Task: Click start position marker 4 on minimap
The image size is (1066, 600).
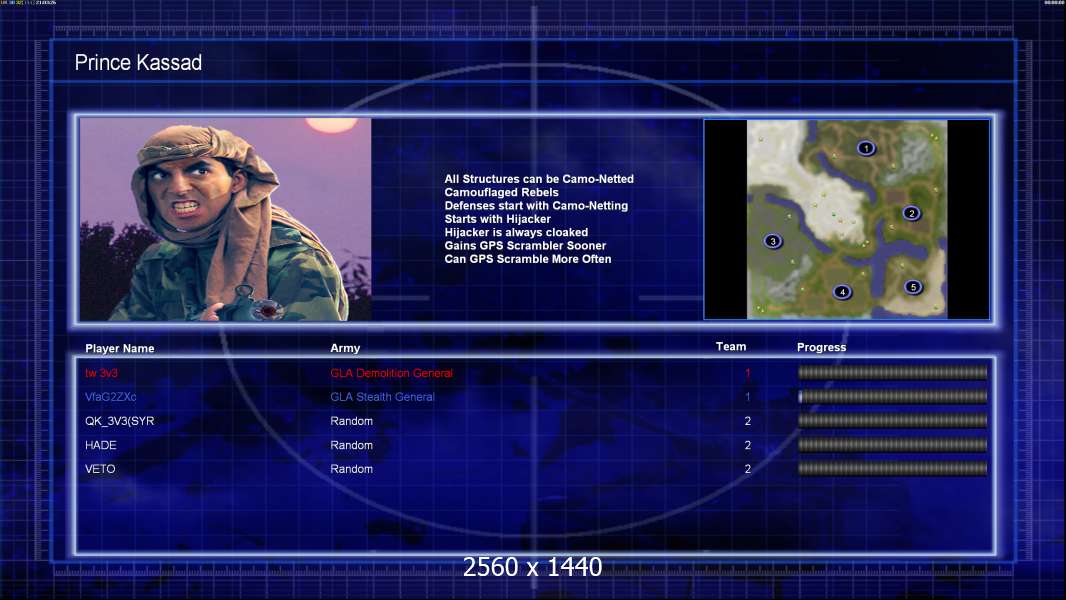Action: [x=842, y=292]
